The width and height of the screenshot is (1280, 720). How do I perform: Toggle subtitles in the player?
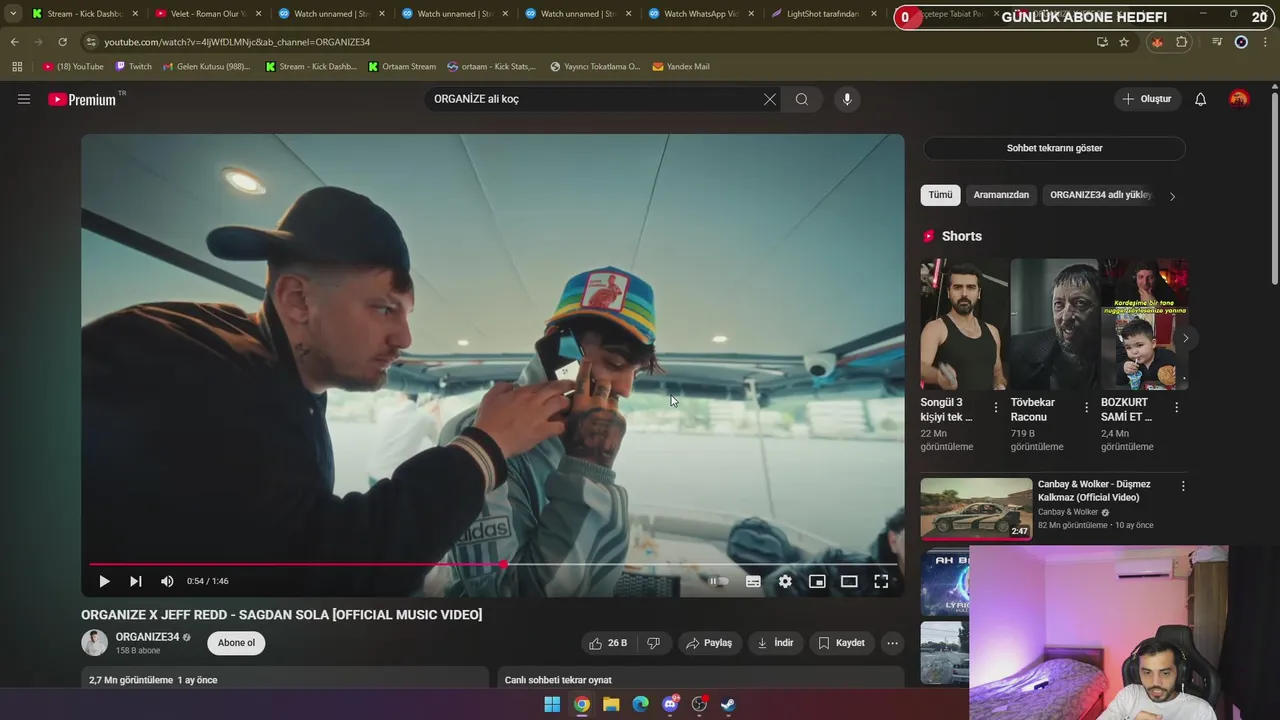(753, 581)
